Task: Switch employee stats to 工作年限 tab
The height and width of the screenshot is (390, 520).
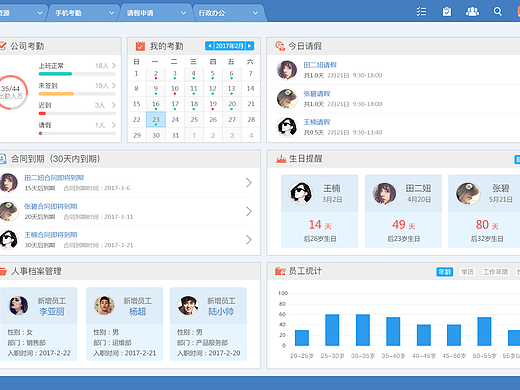Action: pyautogui.click(x=496, y=272)
